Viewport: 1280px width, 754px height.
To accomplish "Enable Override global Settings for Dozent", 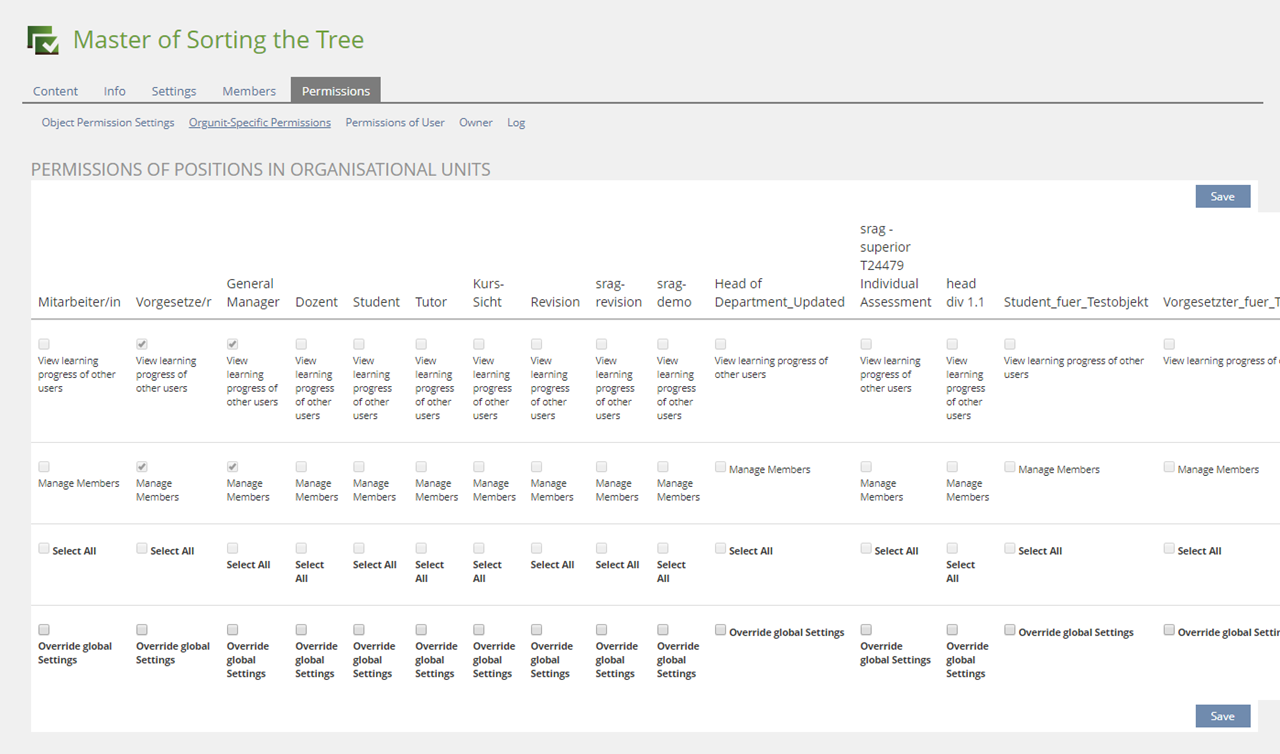I will point(301,630).
